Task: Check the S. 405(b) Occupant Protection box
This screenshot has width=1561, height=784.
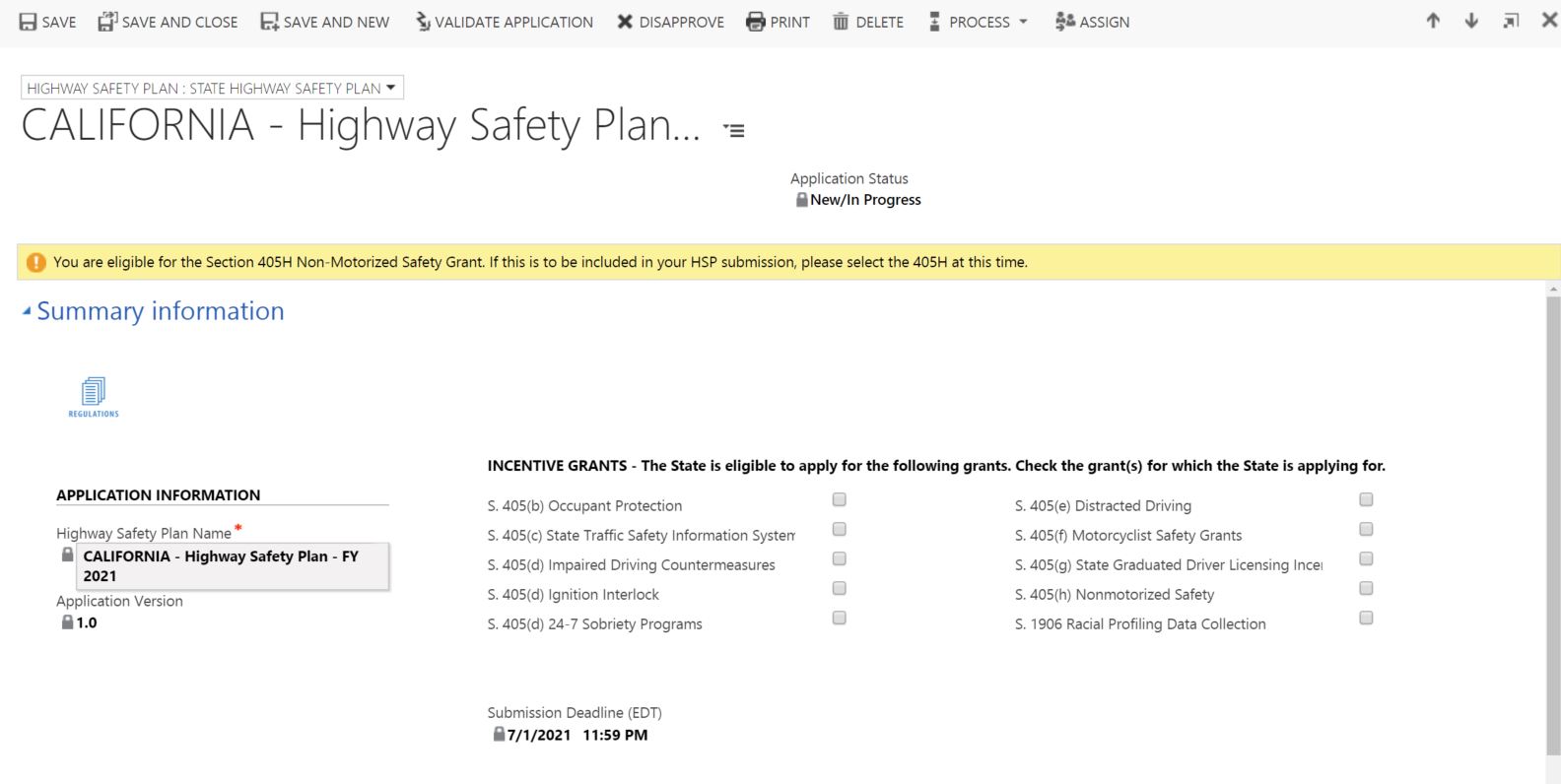Action: coord(840,500)
